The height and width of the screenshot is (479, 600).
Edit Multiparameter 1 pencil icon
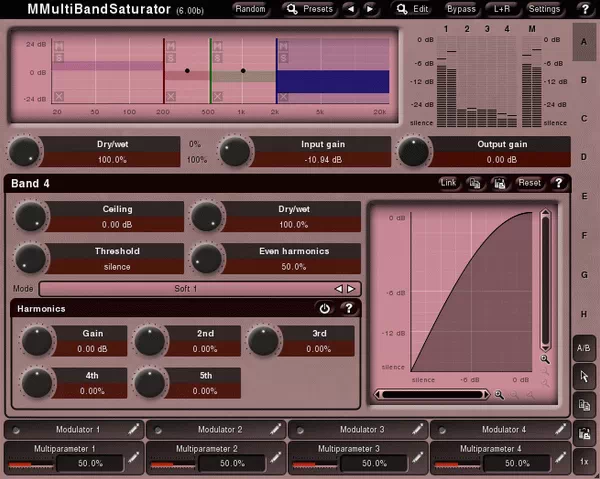[x=134, y=457]
